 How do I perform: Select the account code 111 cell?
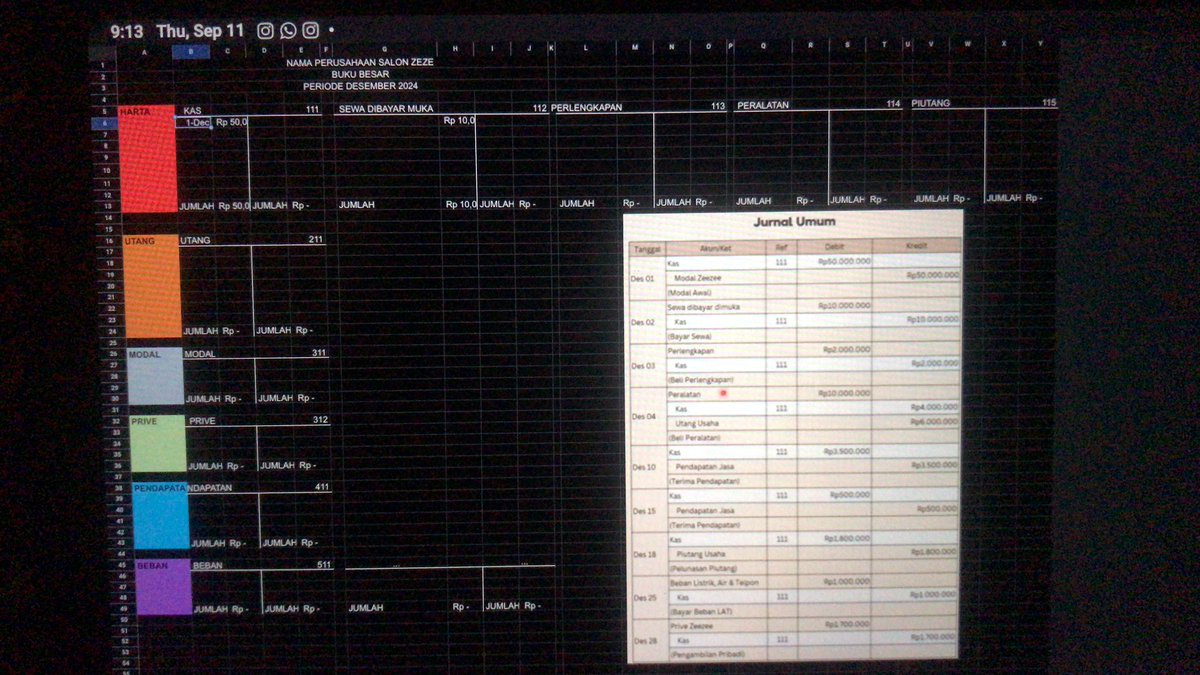pyautogui.click(x=312, y=110)
